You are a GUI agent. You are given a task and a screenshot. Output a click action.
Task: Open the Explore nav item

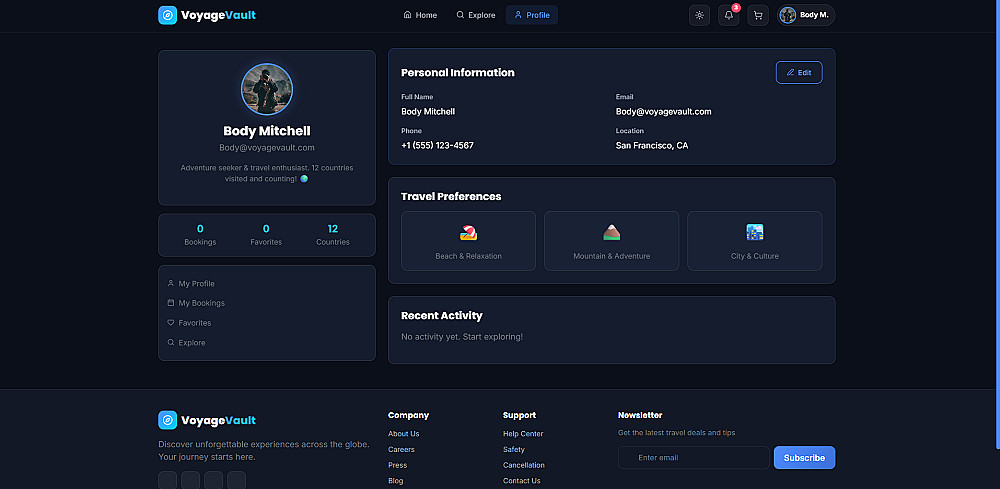point(476,15)
